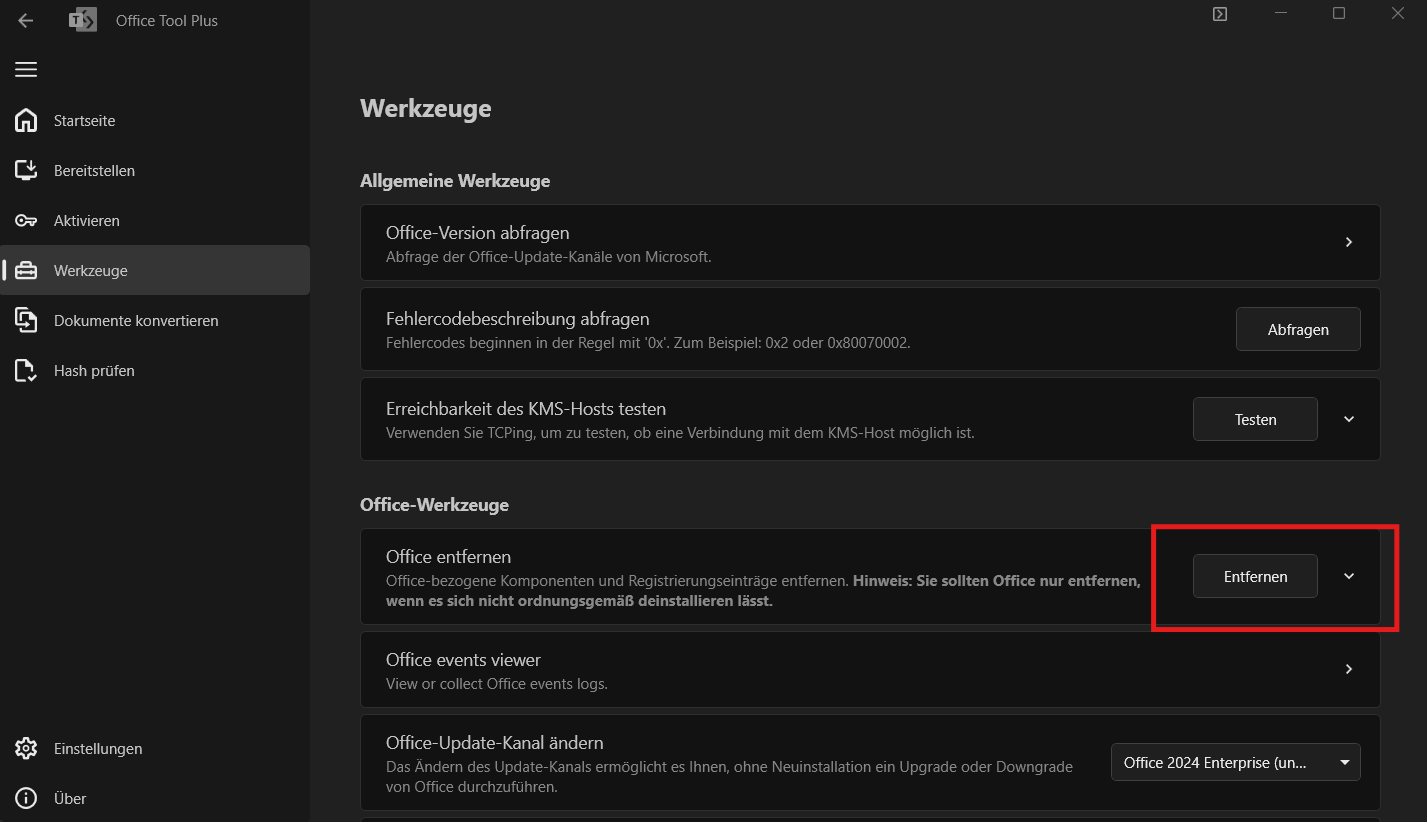
Task: Expand the Office entfernen options chevron
Action: pos(1349,576)
